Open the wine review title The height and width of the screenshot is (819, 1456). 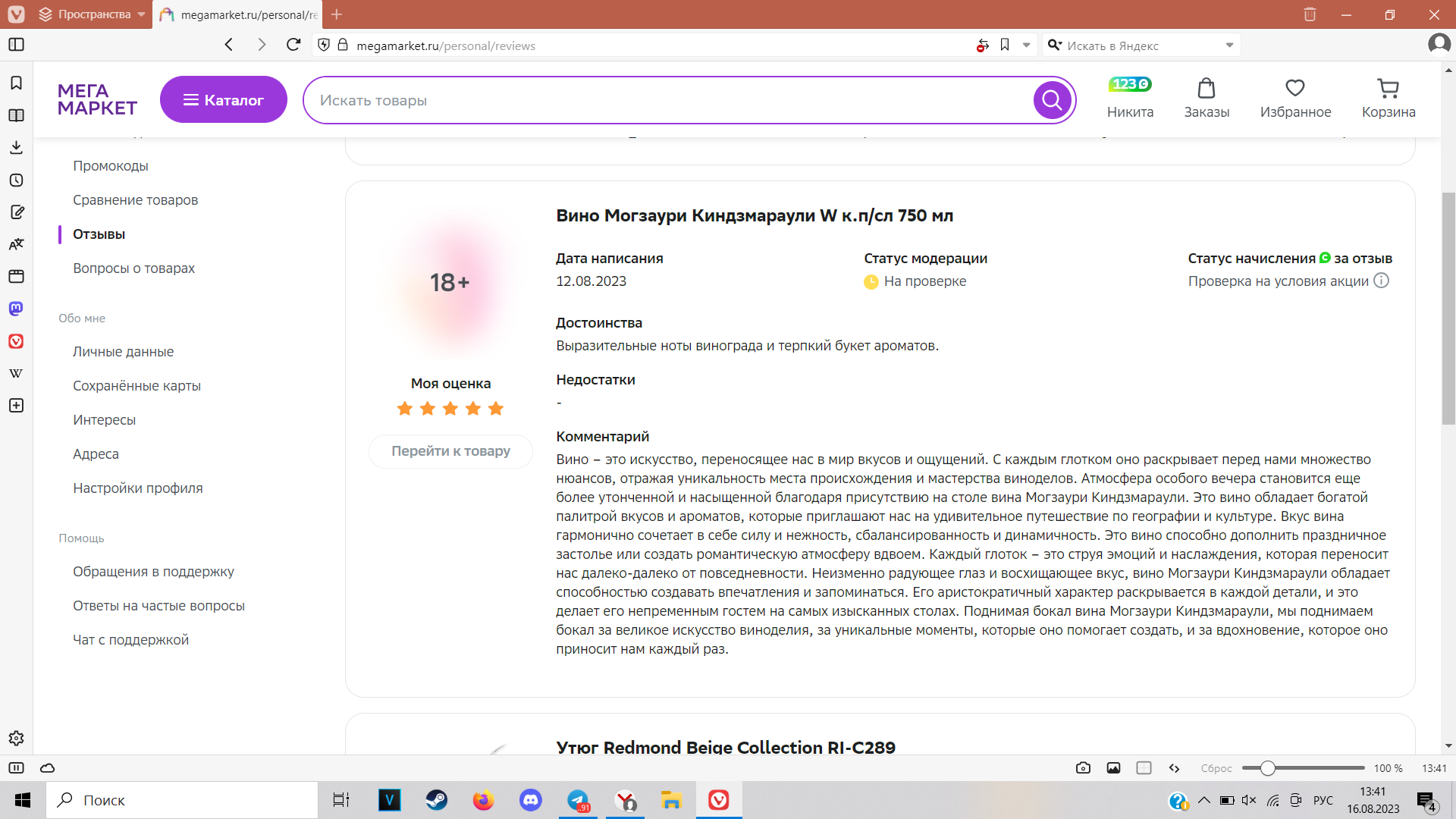[x=755, y=215]
